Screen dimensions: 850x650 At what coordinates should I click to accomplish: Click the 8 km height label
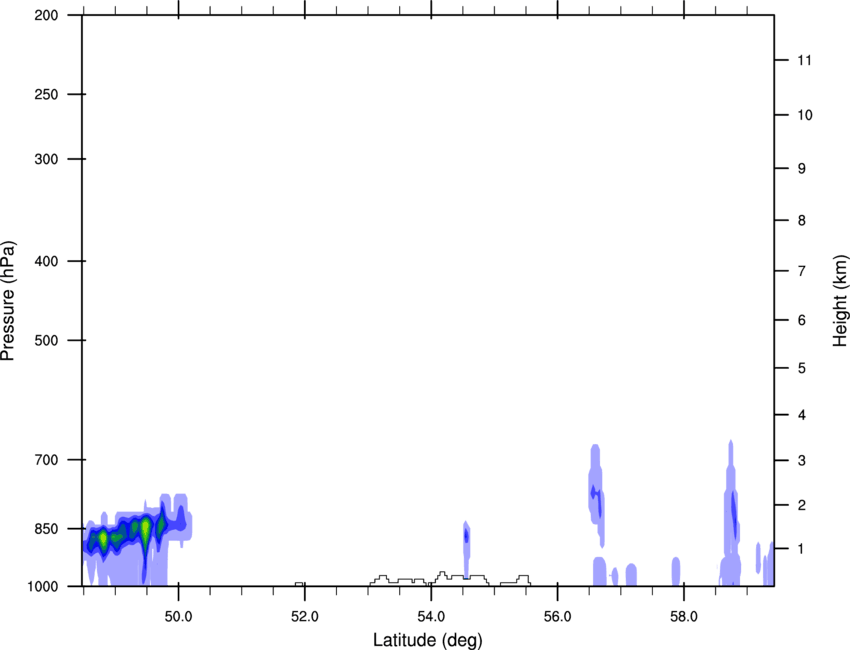pyautogui.click(x=802, y=220)
